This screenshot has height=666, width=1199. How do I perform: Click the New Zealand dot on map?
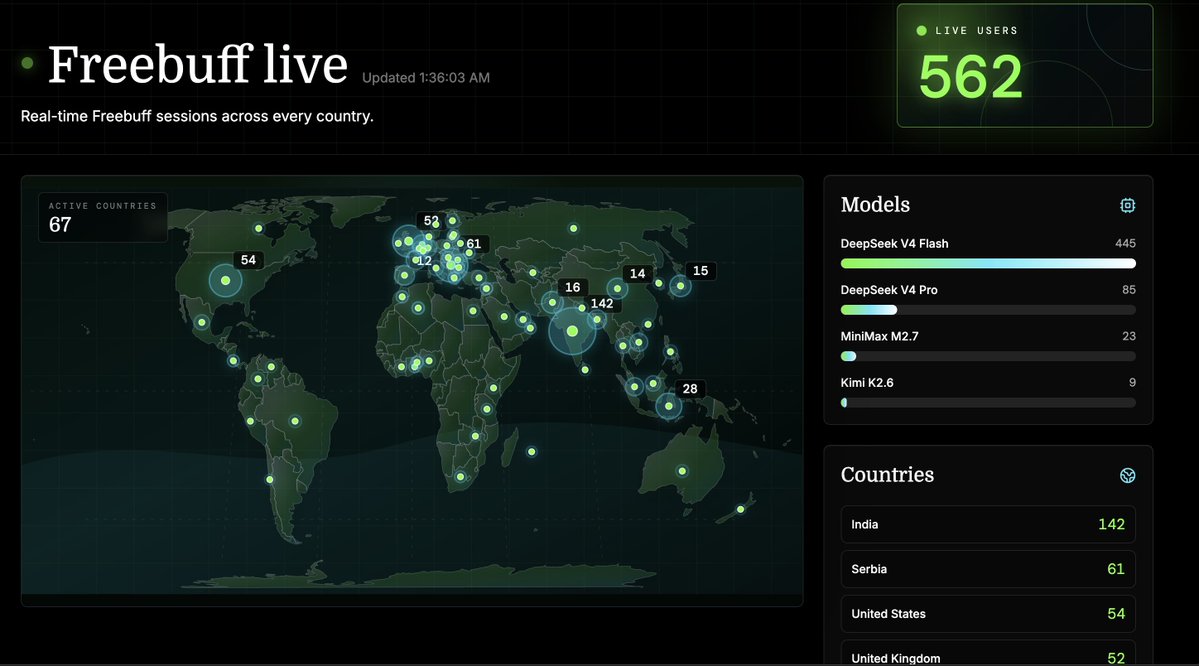[740, 509]
